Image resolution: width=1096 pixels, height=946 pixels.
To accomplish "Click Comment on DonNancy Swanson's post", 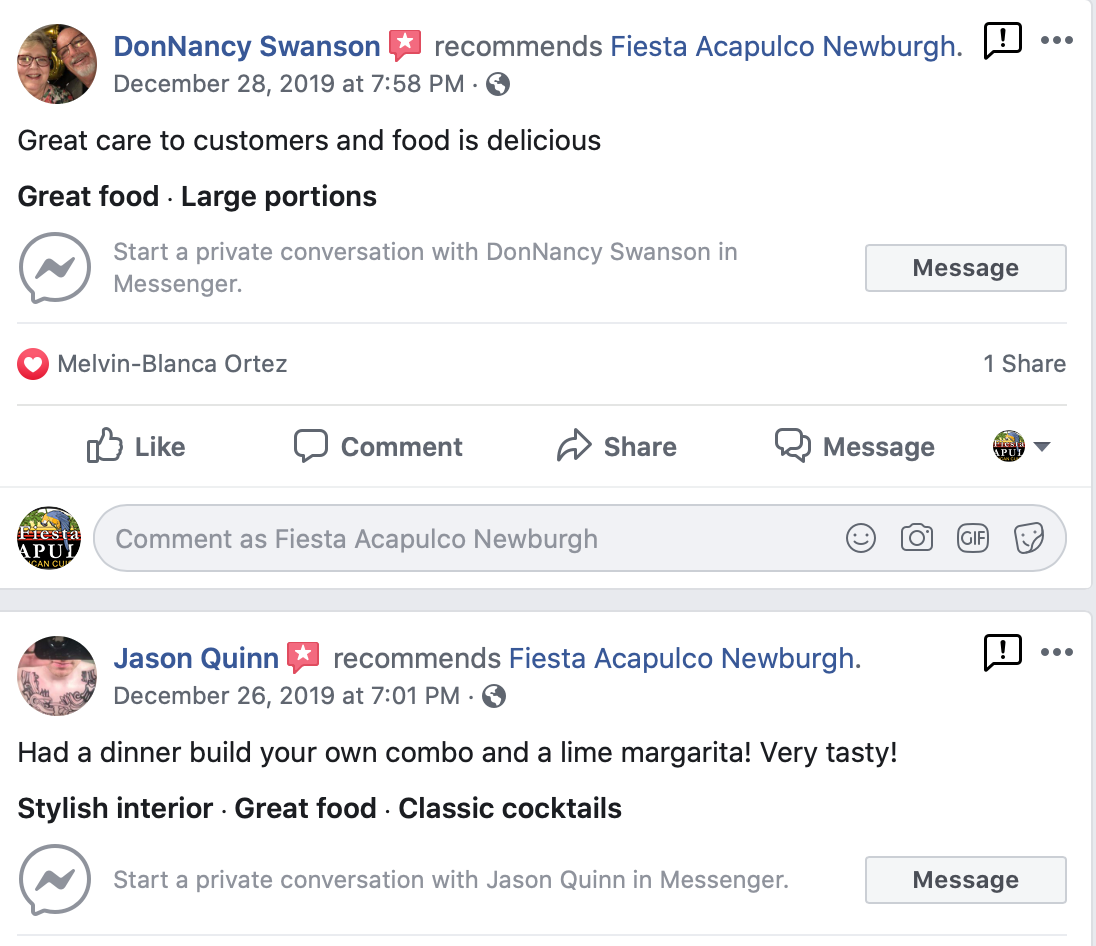I will click(378, 447).
